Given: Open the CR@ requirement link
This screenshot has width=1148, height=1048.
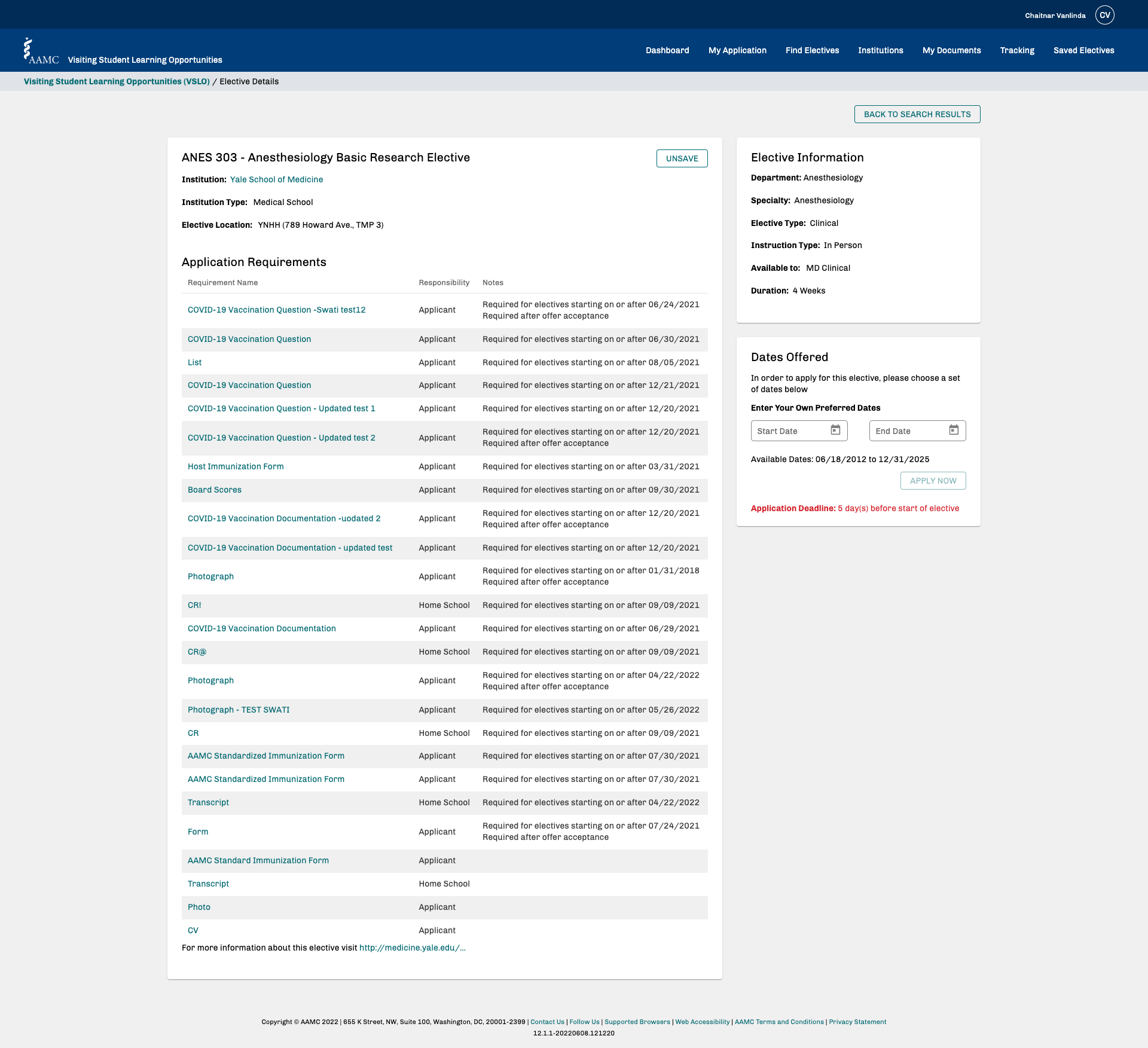Looking at the screenshot, I should coord(197,652).
